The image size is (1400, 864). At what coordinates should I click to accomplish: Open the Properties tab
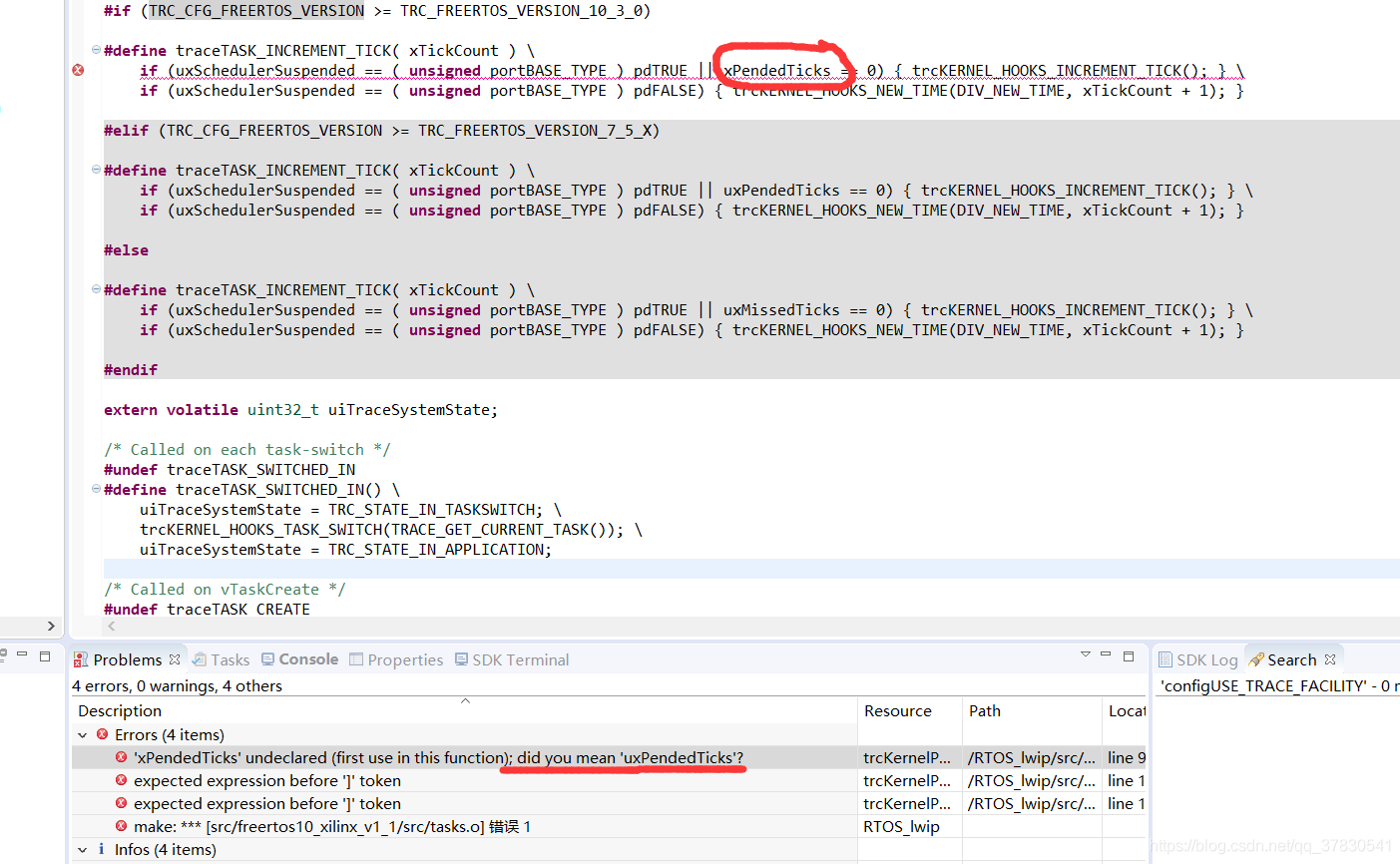coord(396,659)
